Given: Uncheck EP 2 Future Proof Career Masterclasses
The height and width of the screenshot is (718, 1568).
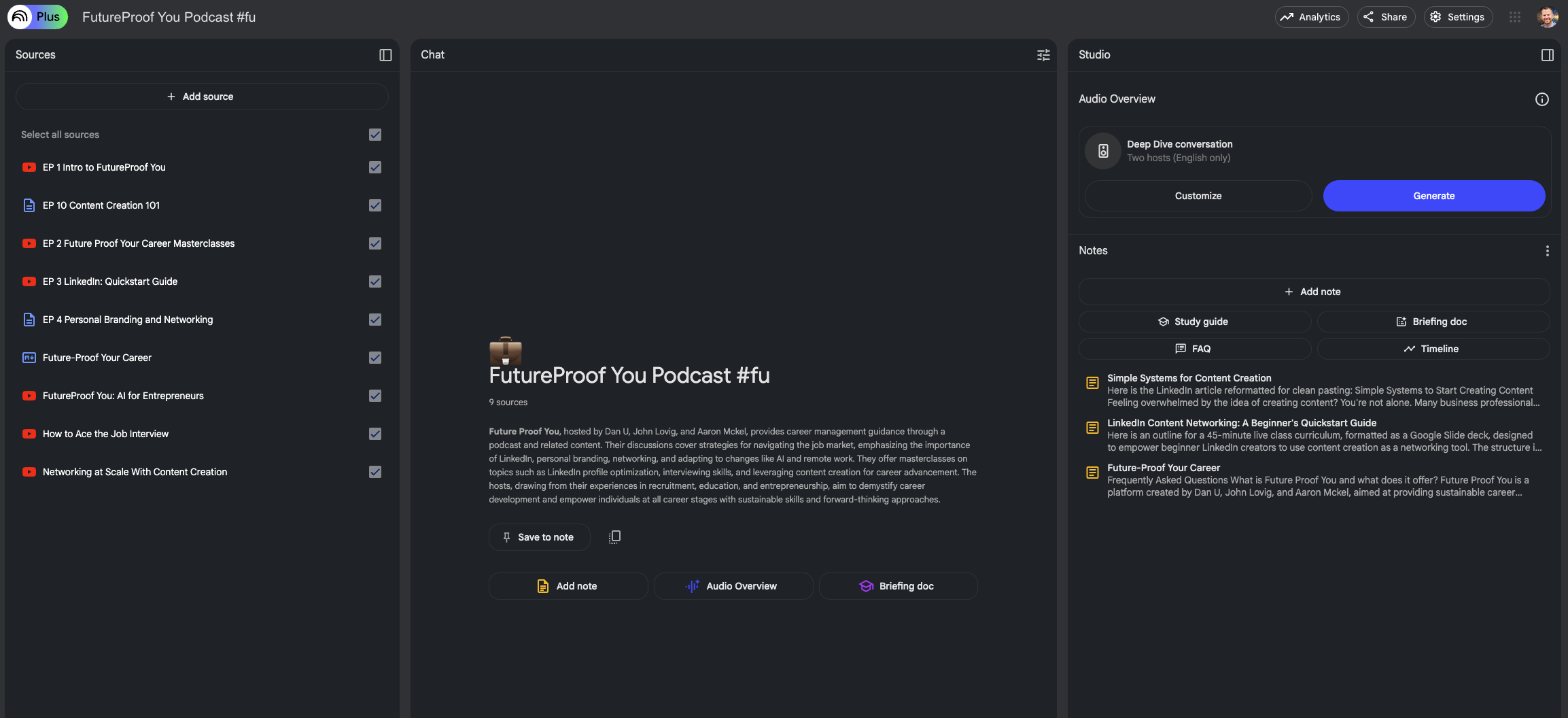Looking at the screenshot, I should click(x=375, y=243).
